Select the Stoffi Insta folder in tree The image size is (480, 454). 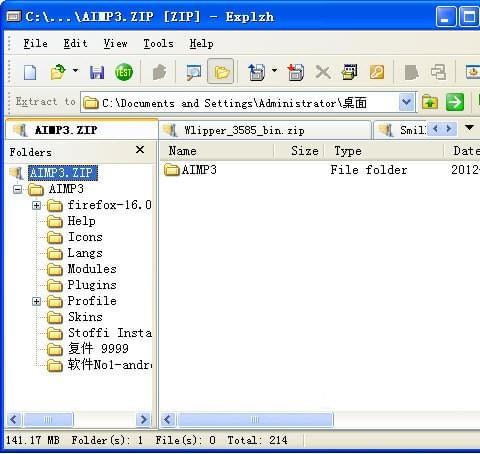(x=110, y=333)
